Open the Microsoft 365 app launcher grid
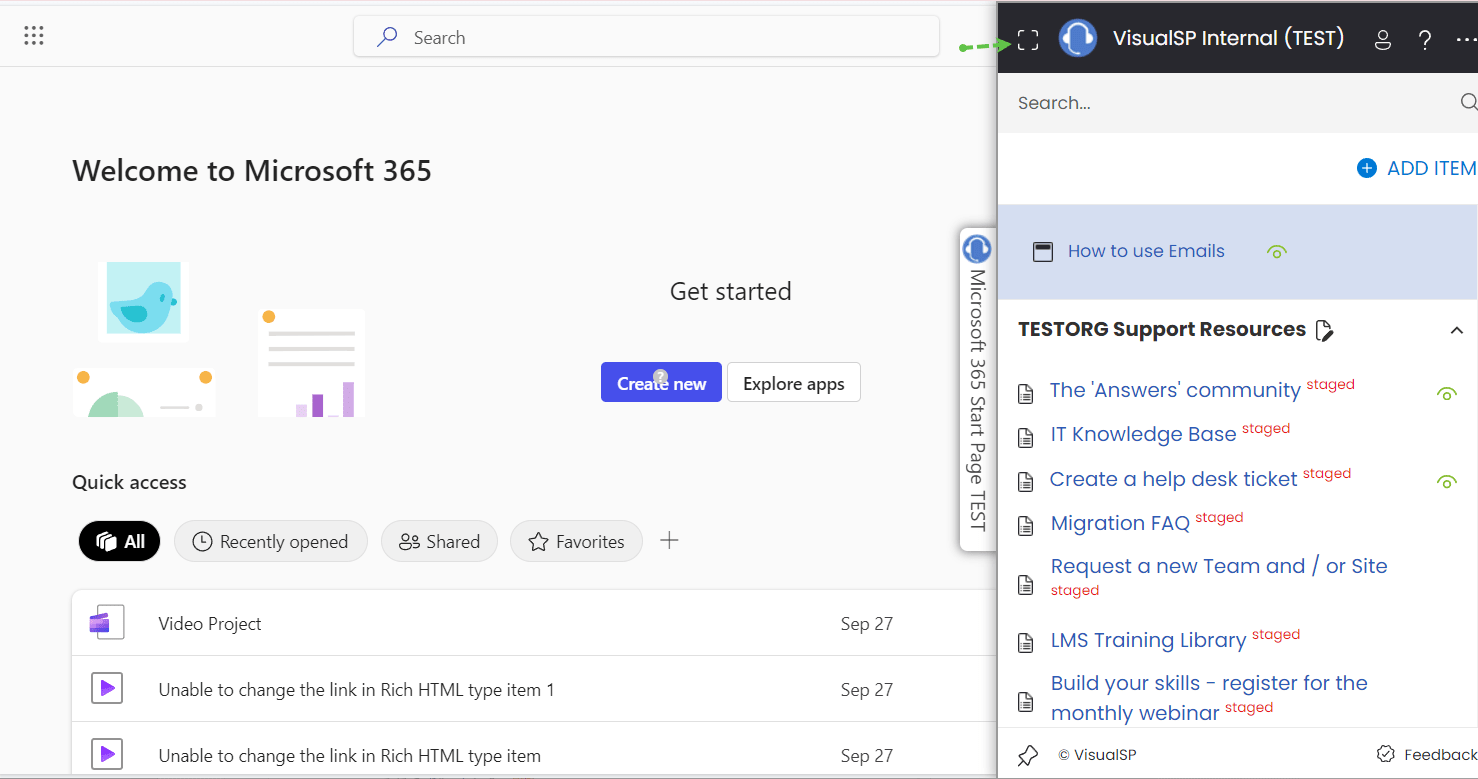This screenshot has width=1478, height=779. point(34,37)
